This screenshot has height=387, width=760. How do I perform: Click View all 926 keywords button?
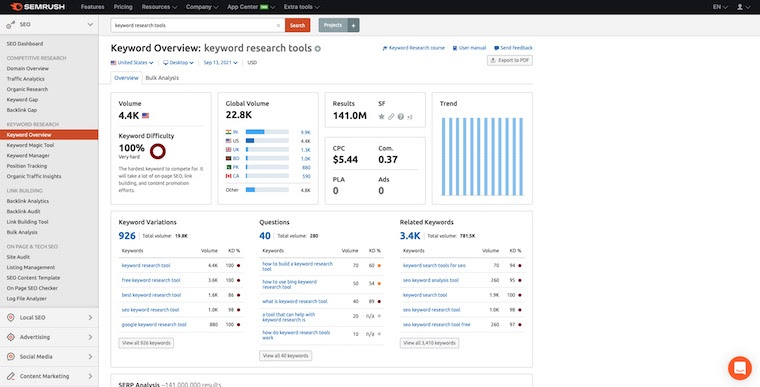[146, 343]
